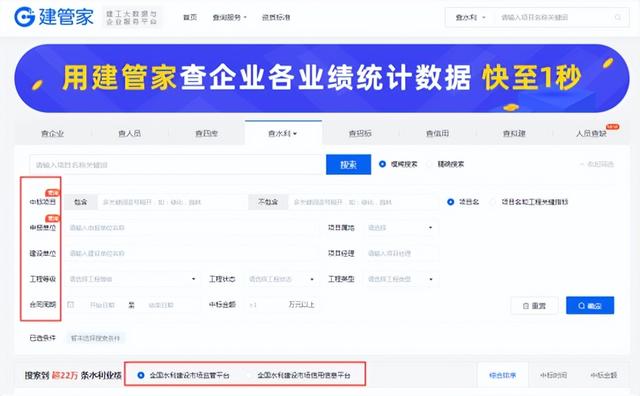Focus the 项目经理 input field

tap(401, 254)
